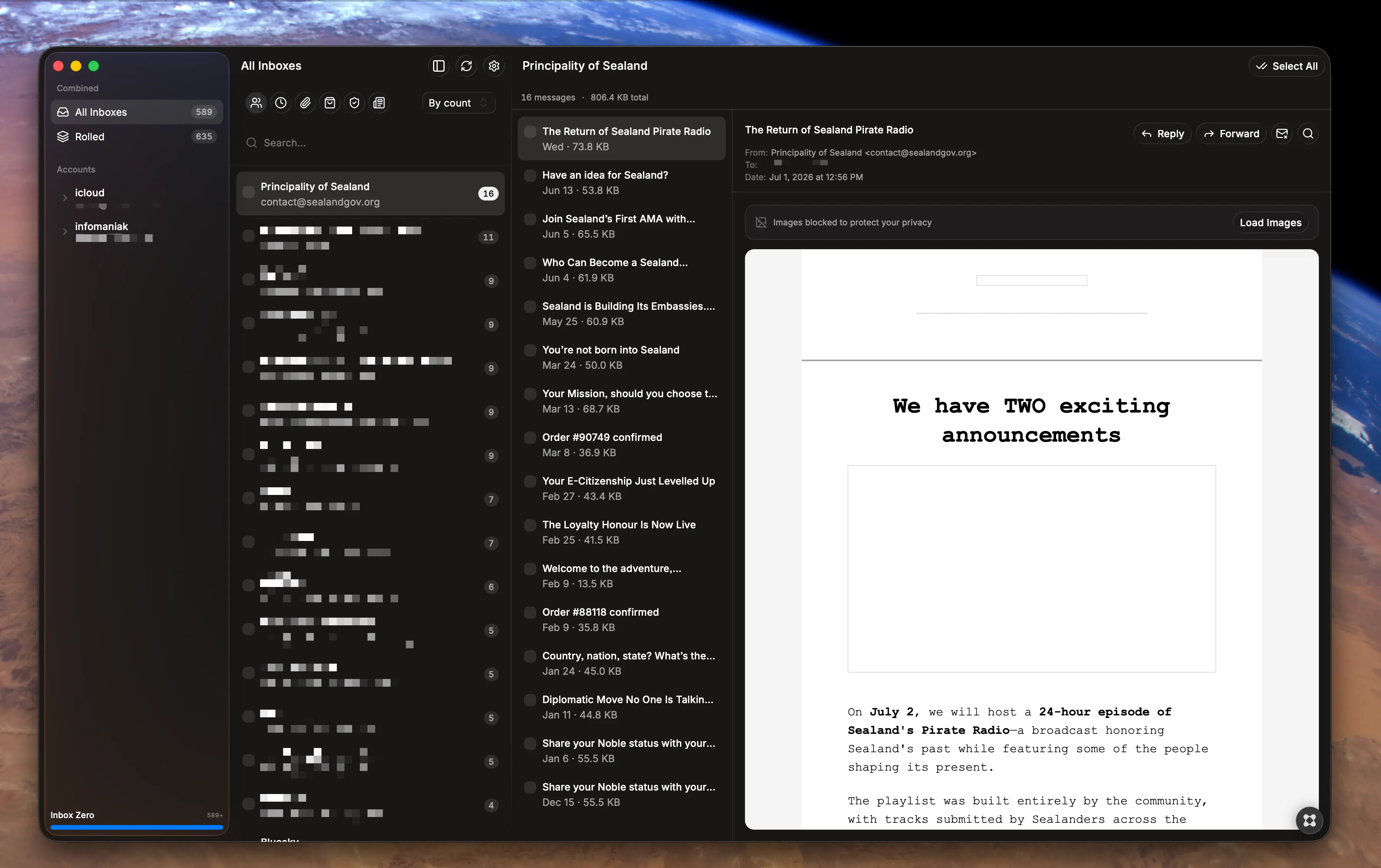Click the magnifier icon in the search bar
This screenshot has height=868, width=1381.
[x=251, y=143]
